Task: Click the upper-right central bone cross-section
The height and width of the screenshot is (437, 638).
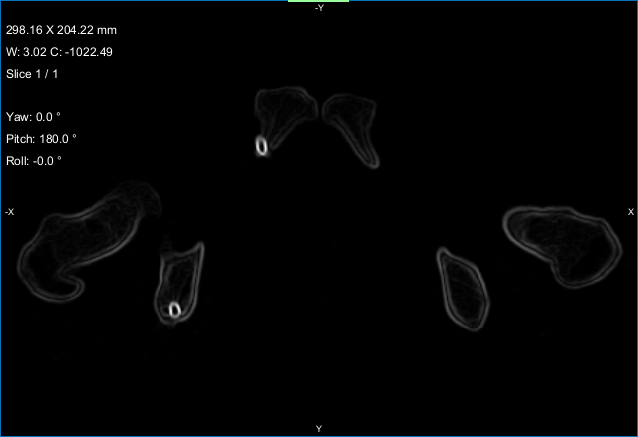Action: [354, 125]
